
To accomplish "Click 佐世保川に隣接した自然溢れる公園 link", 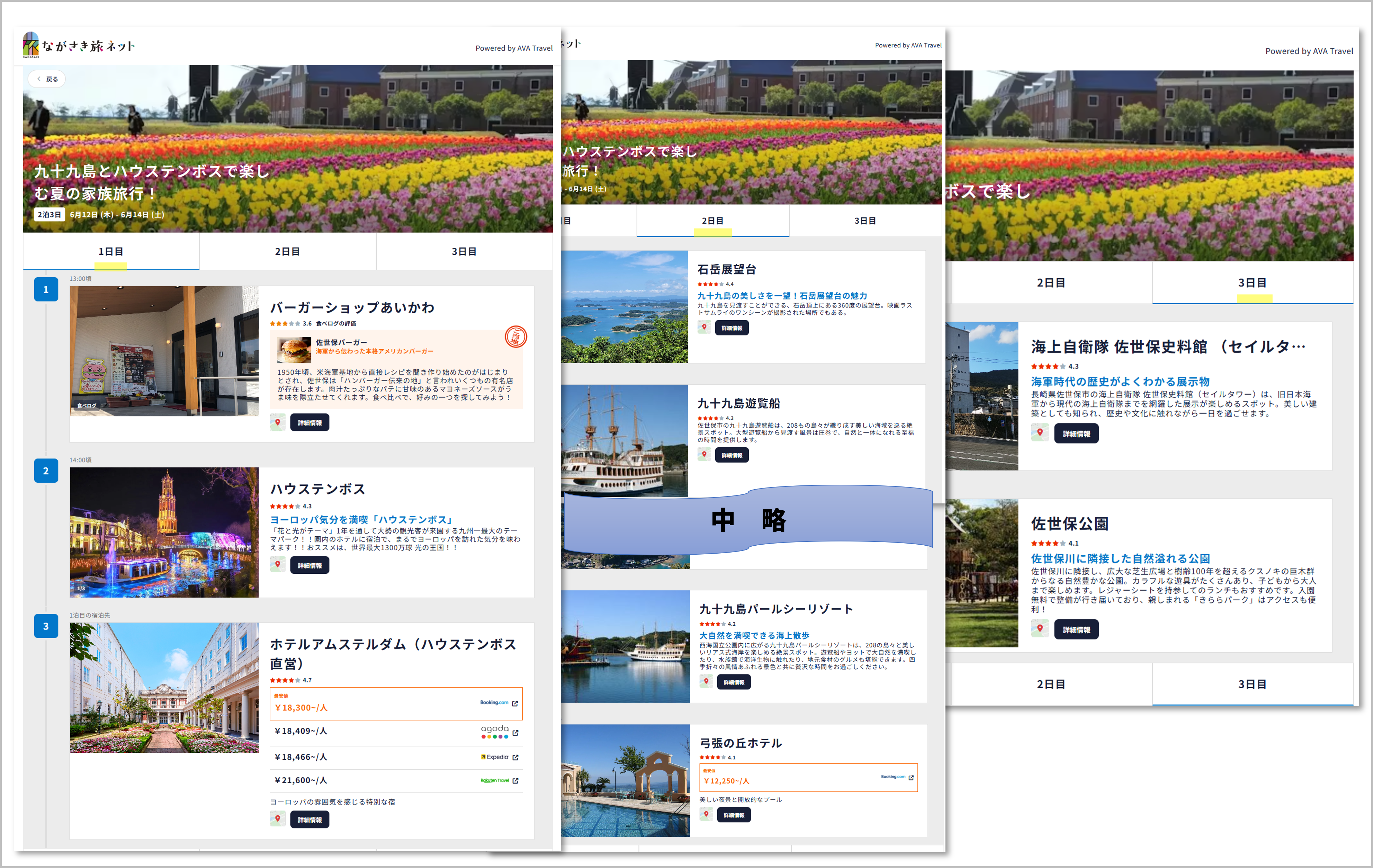I will (1120, 558).
